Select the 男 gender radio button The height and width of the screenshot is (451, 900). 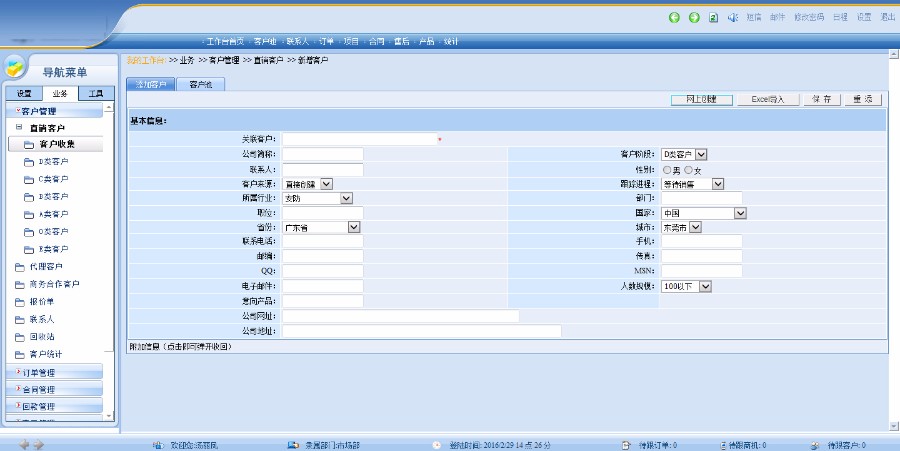pos(667,170)
